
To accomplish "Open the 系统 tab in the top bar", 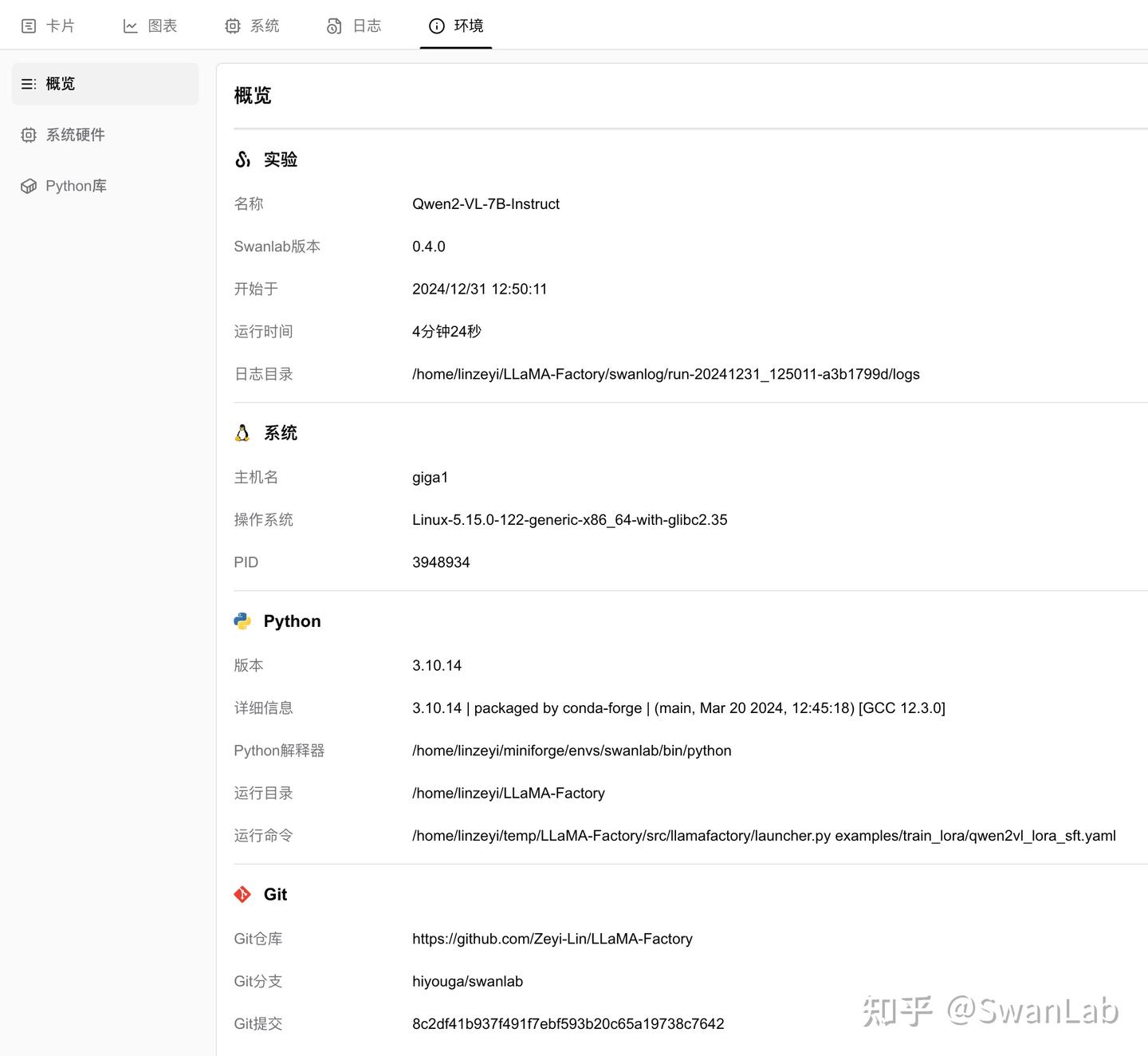I will coord(252,26).
